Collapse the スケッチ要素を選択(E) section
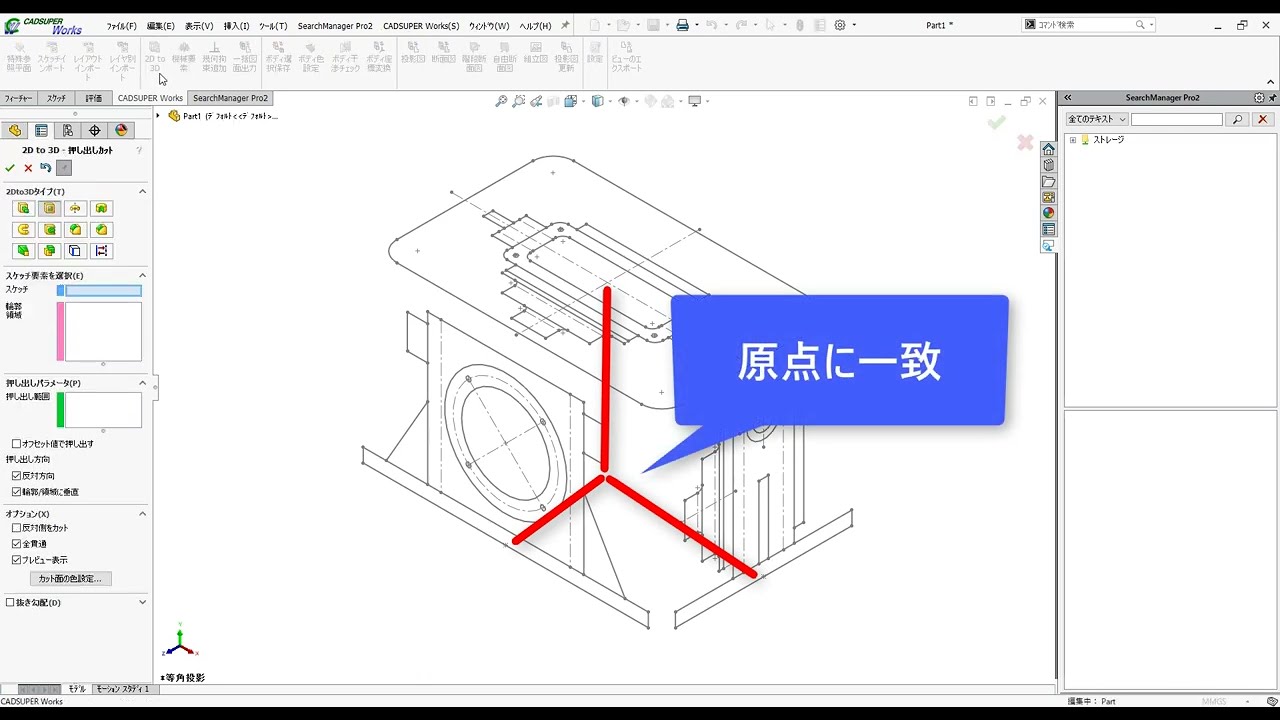 point(142,275)
